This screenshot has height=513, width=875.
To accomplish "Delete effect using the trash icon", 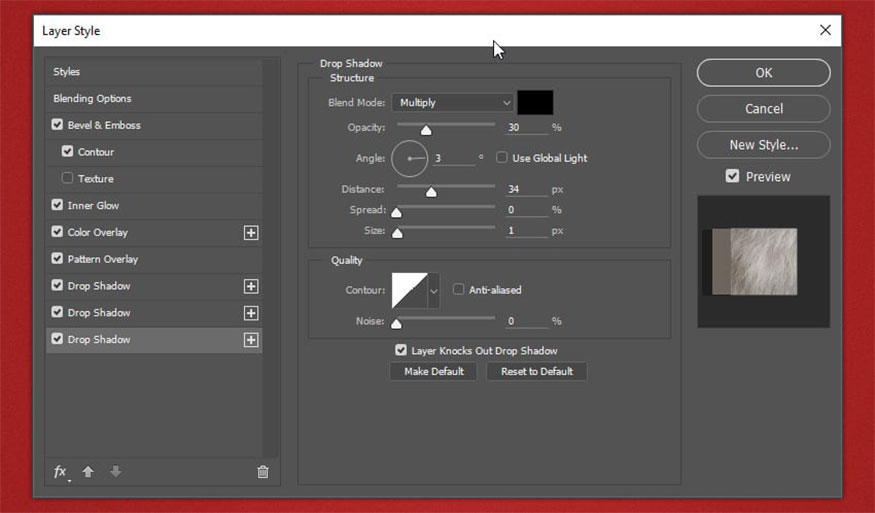I will (x=263, y=472).
